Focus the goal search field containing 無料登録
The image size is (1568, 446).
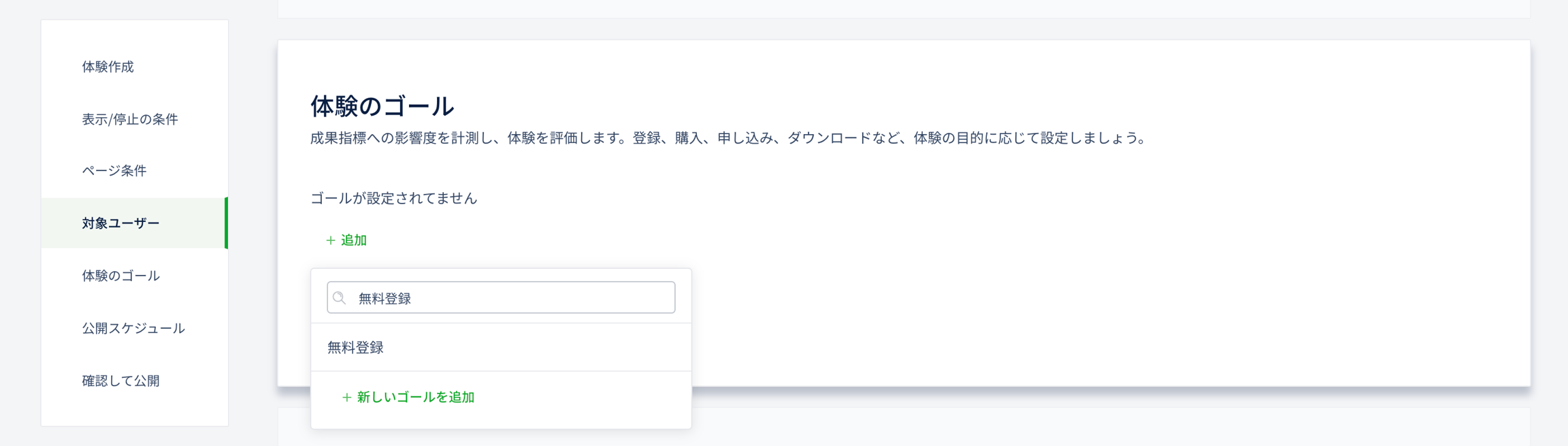[x=510, y=298]
